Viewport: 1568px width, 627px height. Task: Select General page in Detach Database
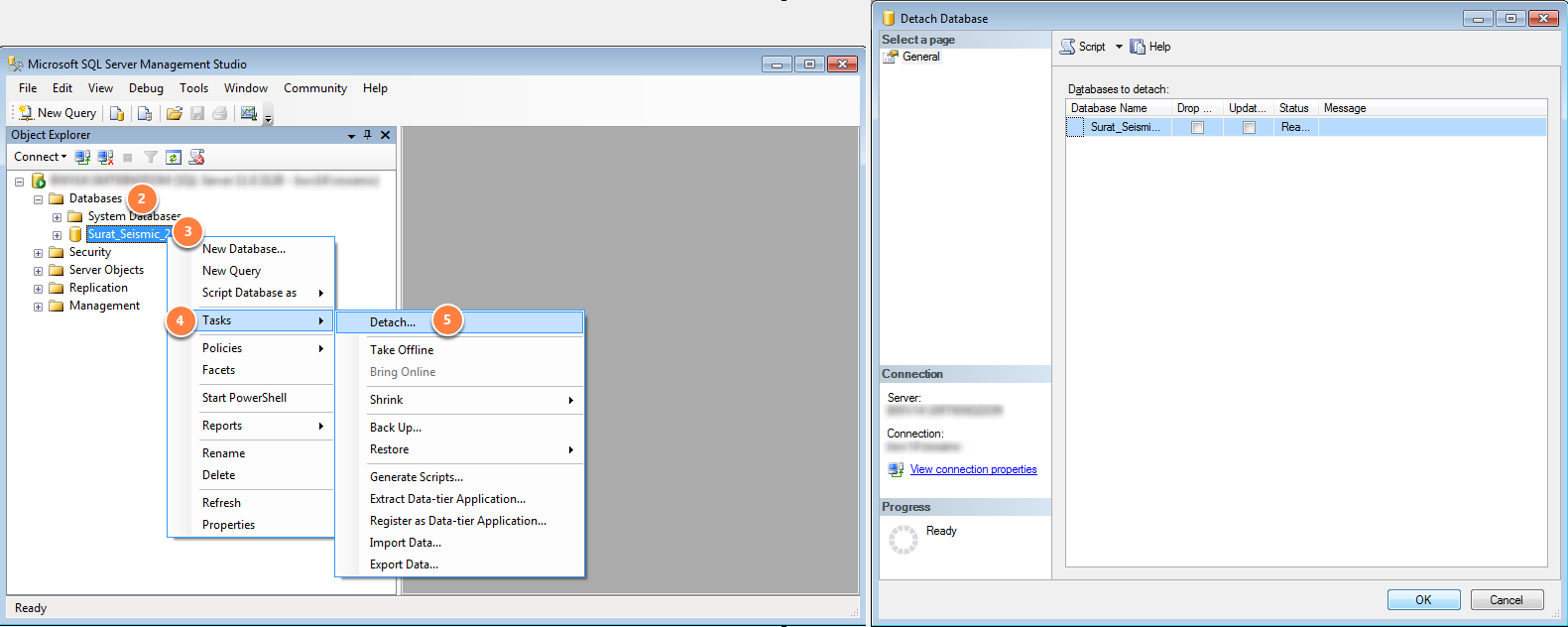[911, 57]
